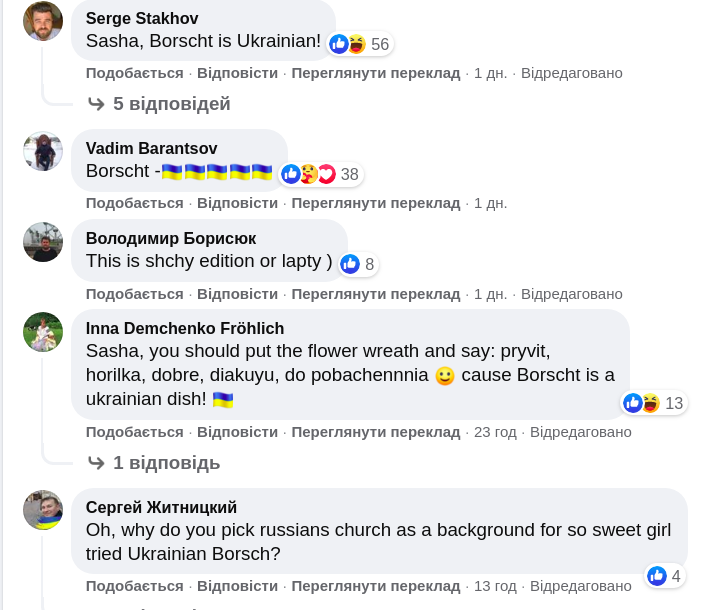Image resolution: width=719 pixels, height=610 pixels.
Task: Like Inna Demchenko Fröhlich's comment
Action: point(134,432)
